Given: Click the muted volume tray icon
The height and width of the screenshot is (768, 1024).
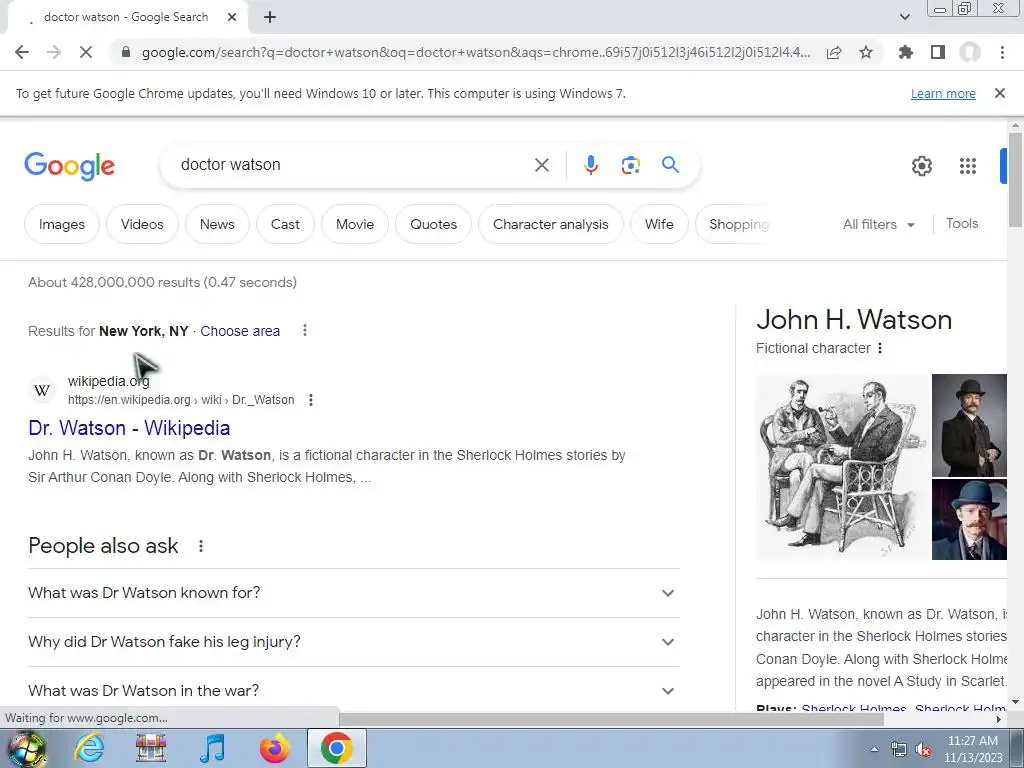Looking at the screenshot, I should click(923, 750).
